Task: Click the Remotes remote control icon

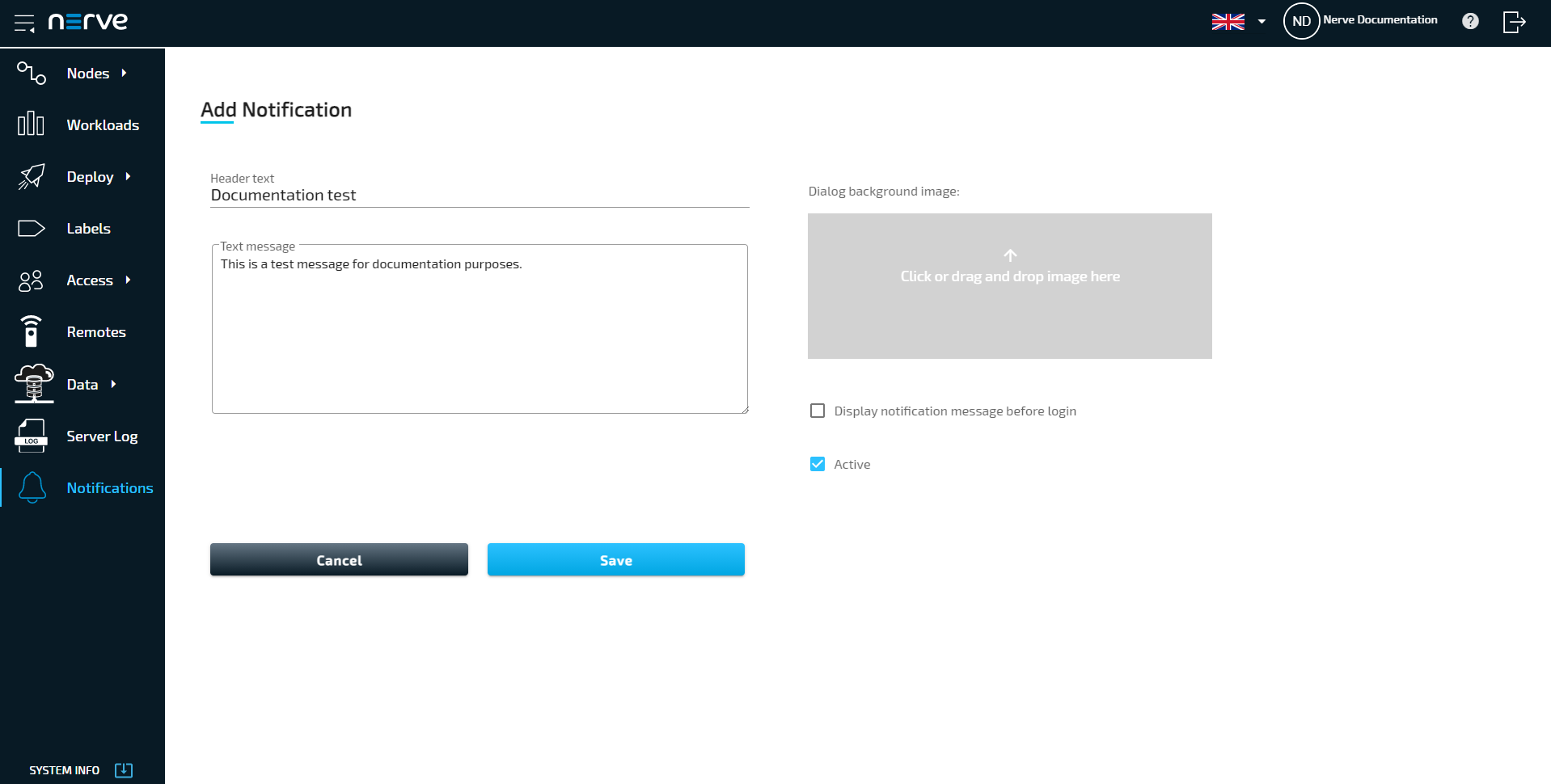Action: [x=31, y=332]
